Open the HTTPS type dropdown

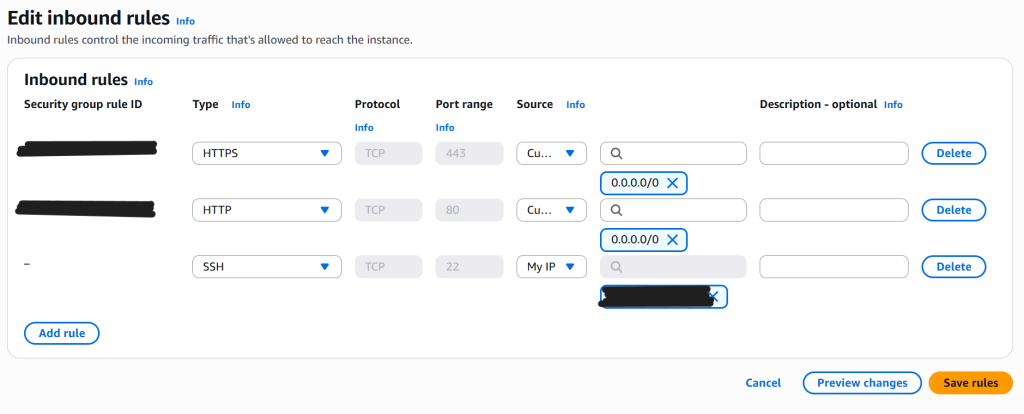tap(266, 154)
